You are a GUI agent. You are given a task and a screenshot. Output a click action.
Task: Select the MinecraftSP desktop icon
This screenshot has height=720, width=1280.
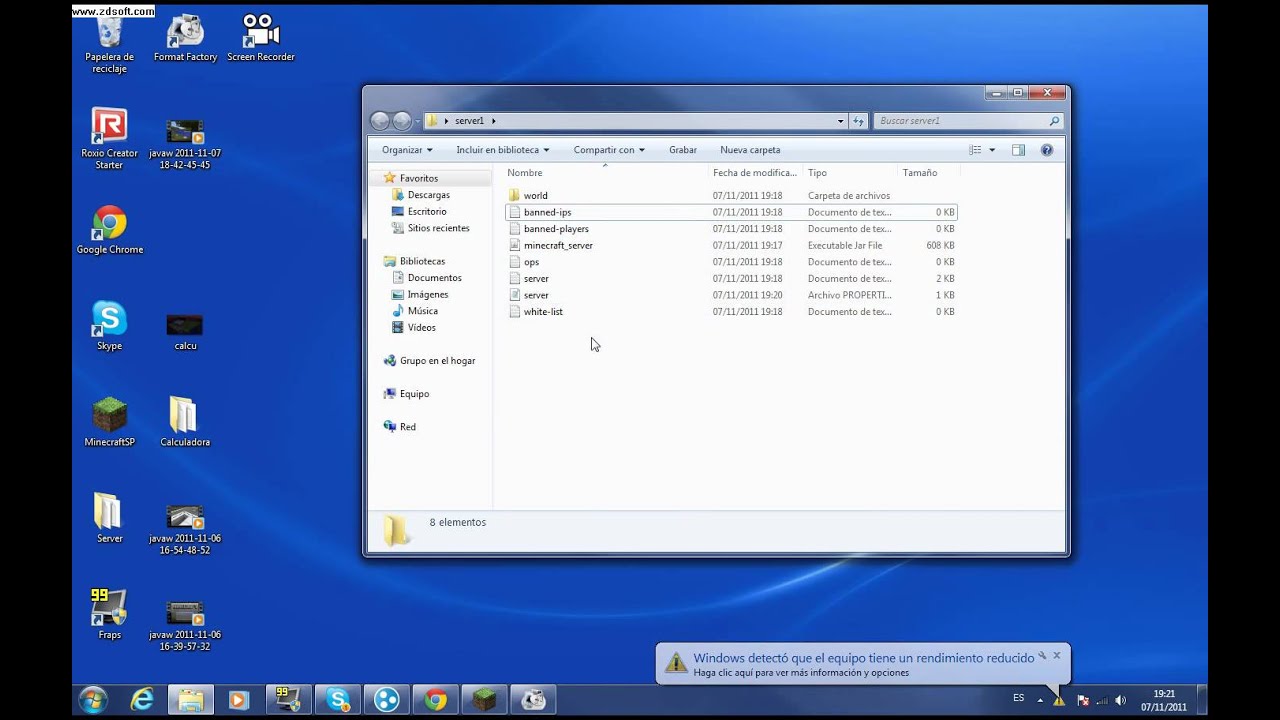109,422
